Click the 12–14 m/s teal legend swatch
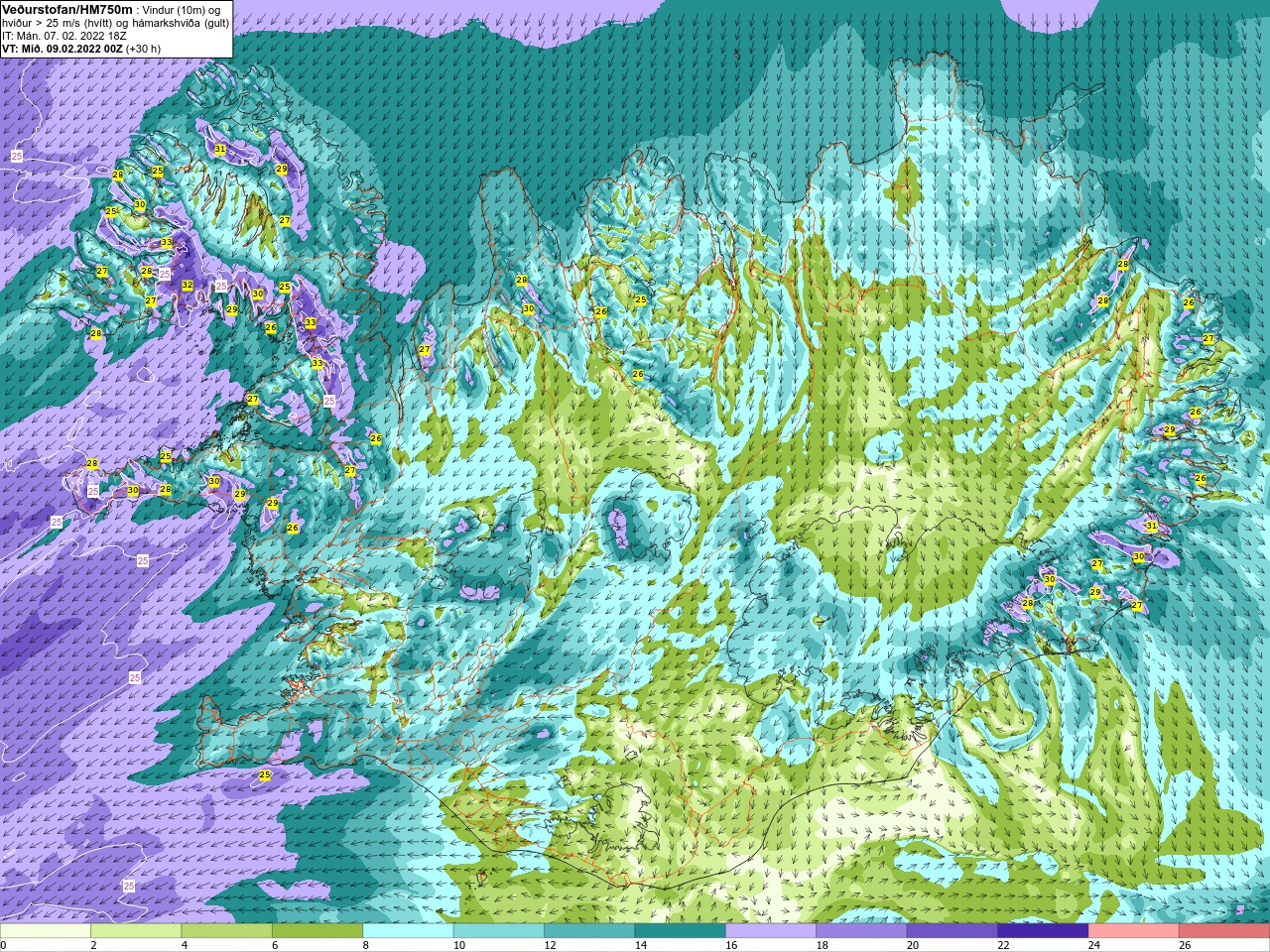1270x952 pixels. point(589,931)
